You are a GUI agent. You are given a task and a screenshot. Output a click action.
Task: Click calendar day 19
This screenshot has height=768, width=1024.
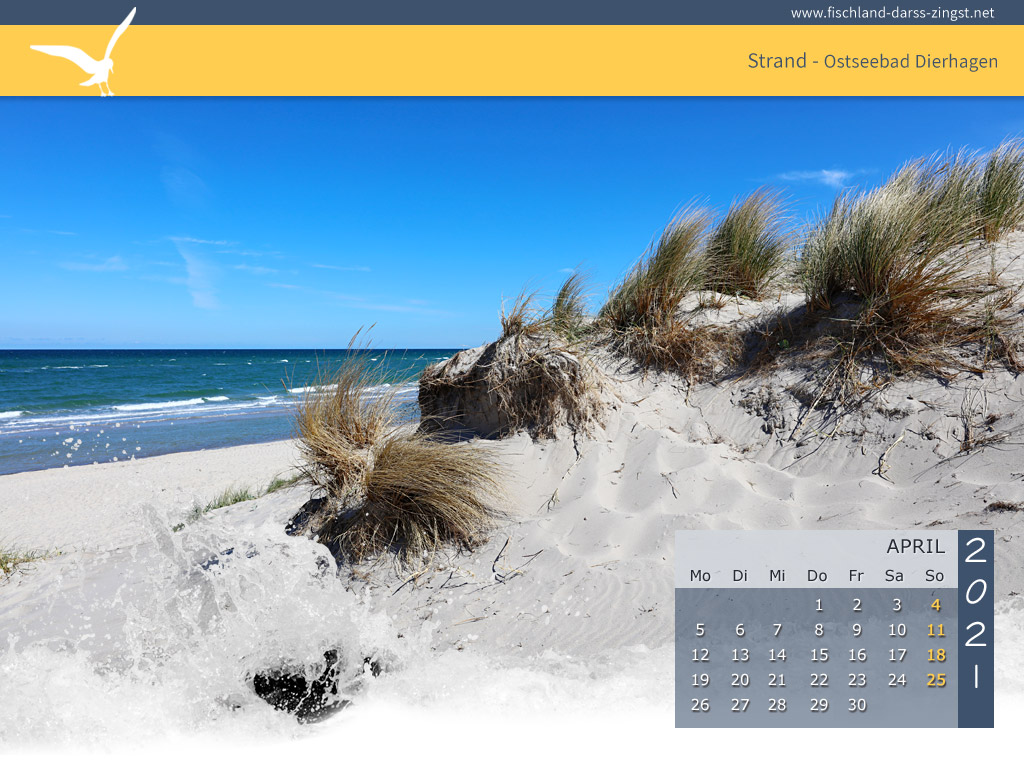point(700,680)
